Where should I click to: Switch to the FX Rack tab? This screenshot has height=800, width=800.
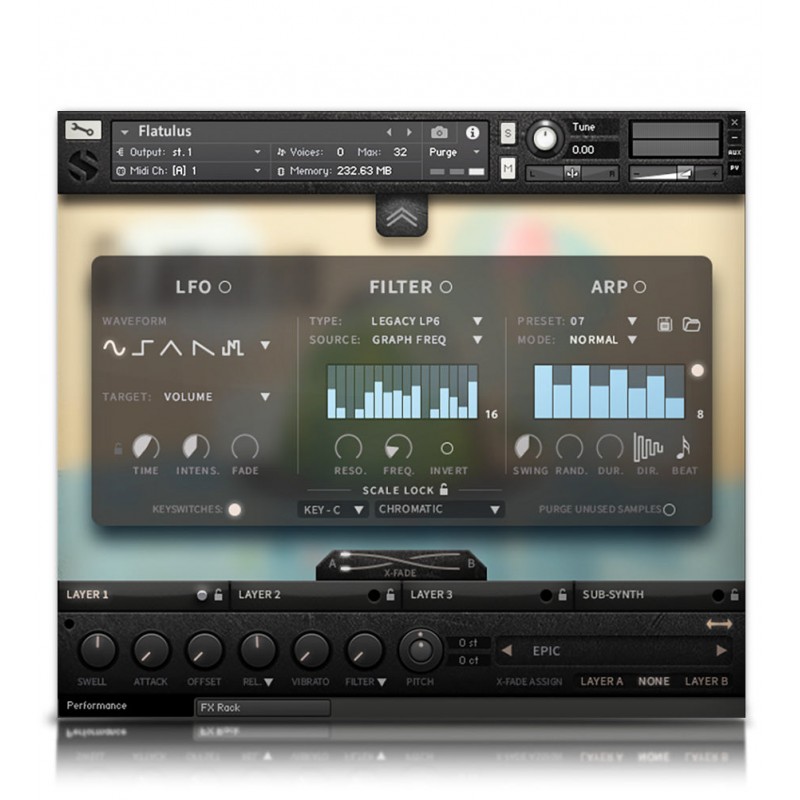coord(262,707)
